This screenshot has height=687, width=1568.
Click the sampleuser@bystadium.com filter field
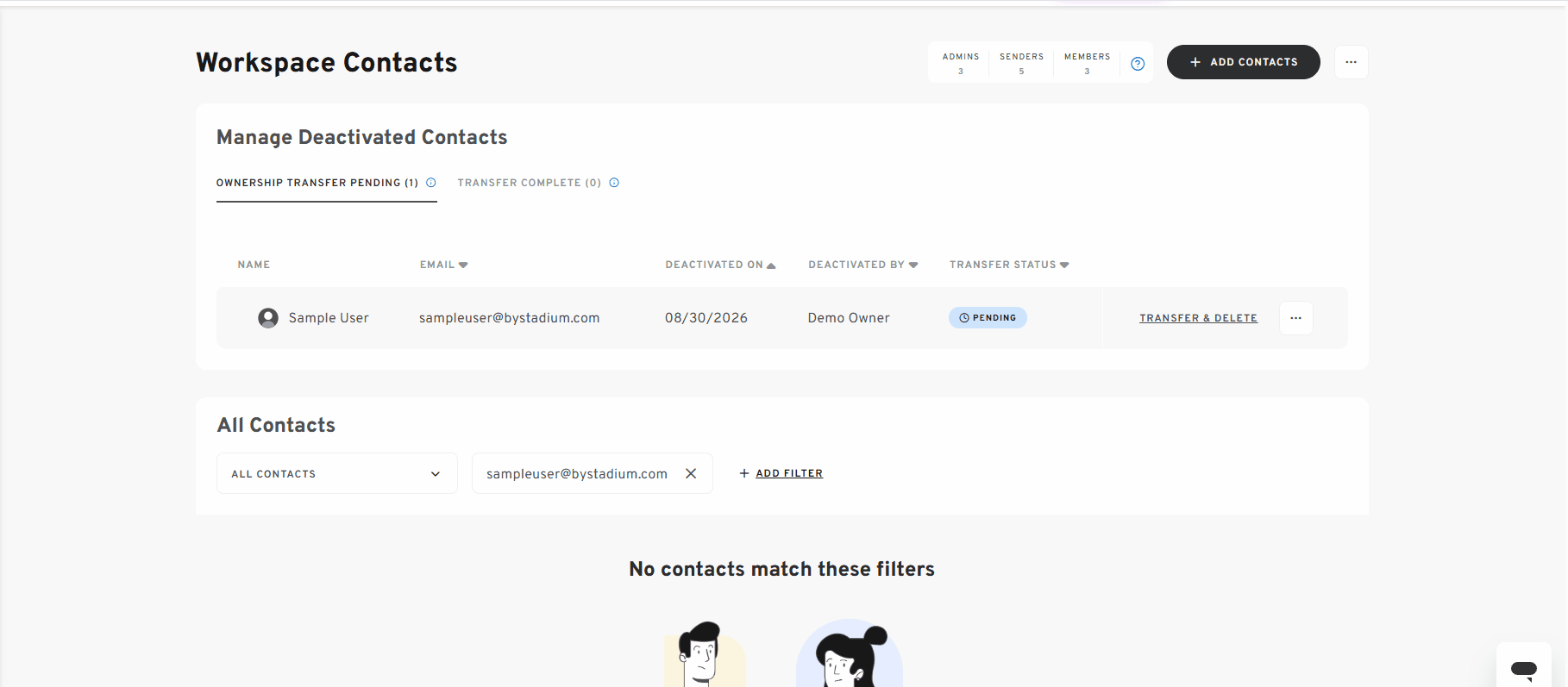pos(593,473)
